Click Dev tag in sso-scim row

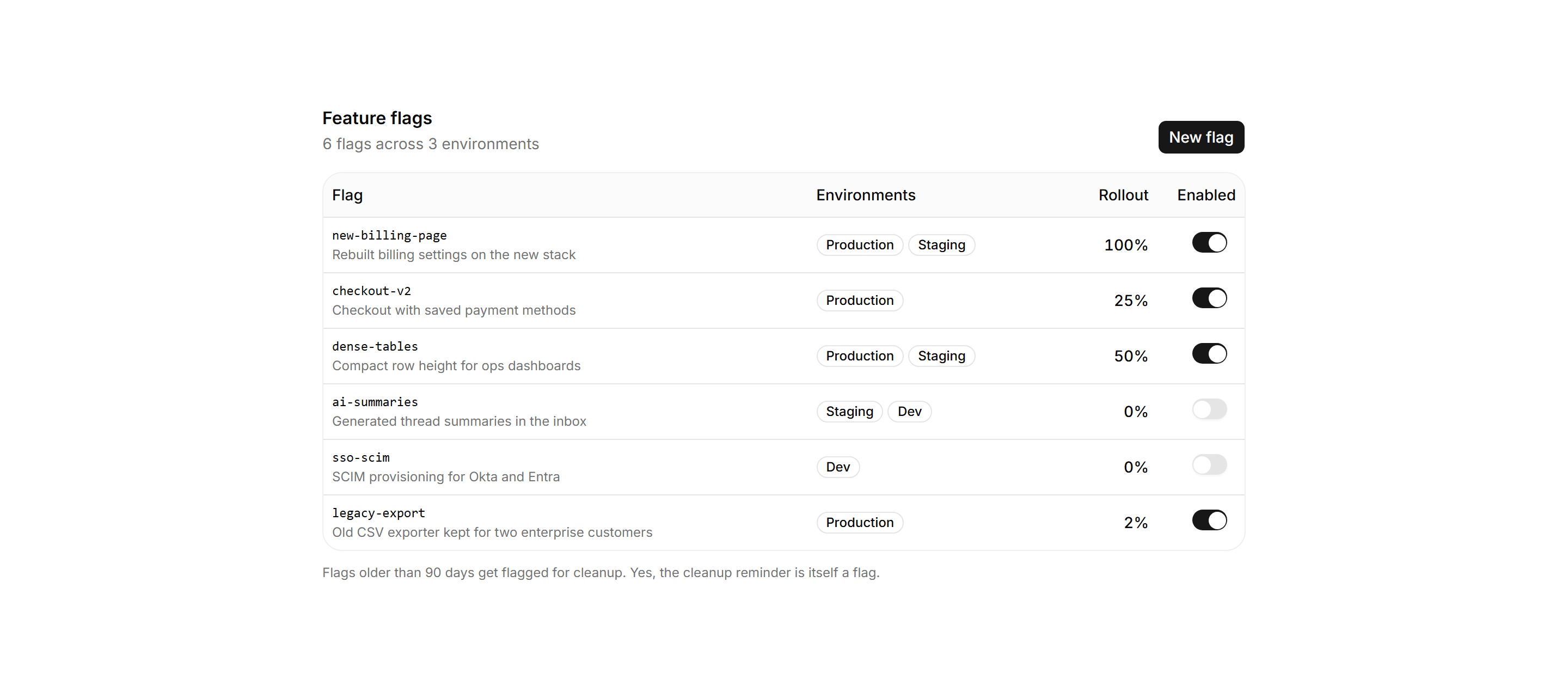click(837, 467)
